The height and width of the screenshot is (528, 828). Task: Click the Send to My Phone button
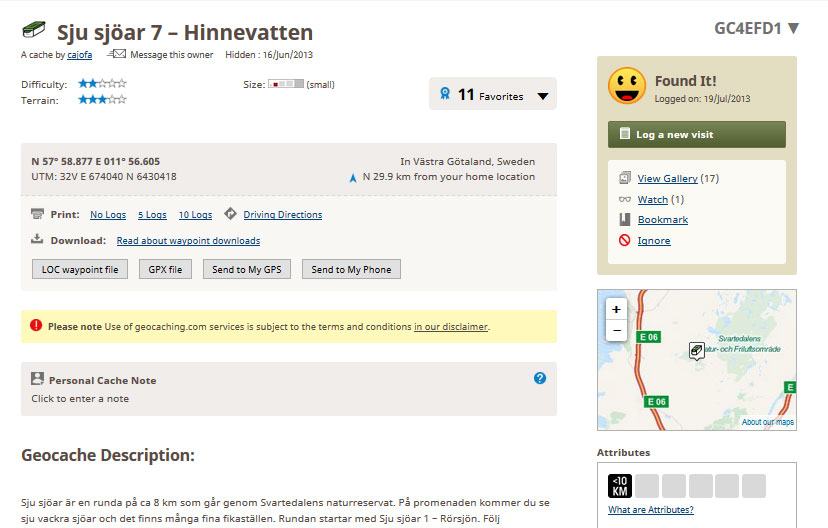[x=350, y=269]
